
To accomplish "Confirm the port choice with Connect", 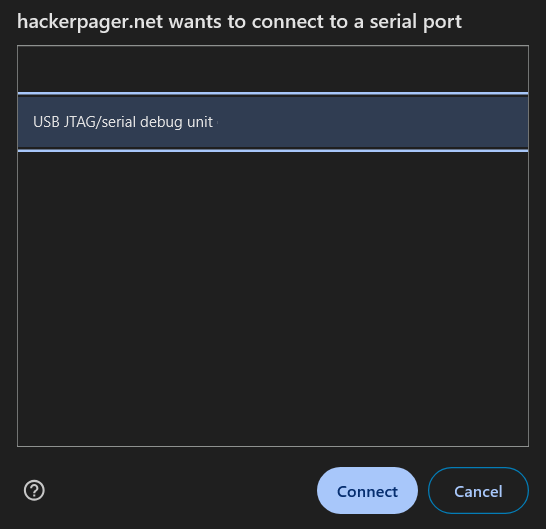I will (367, 490).
